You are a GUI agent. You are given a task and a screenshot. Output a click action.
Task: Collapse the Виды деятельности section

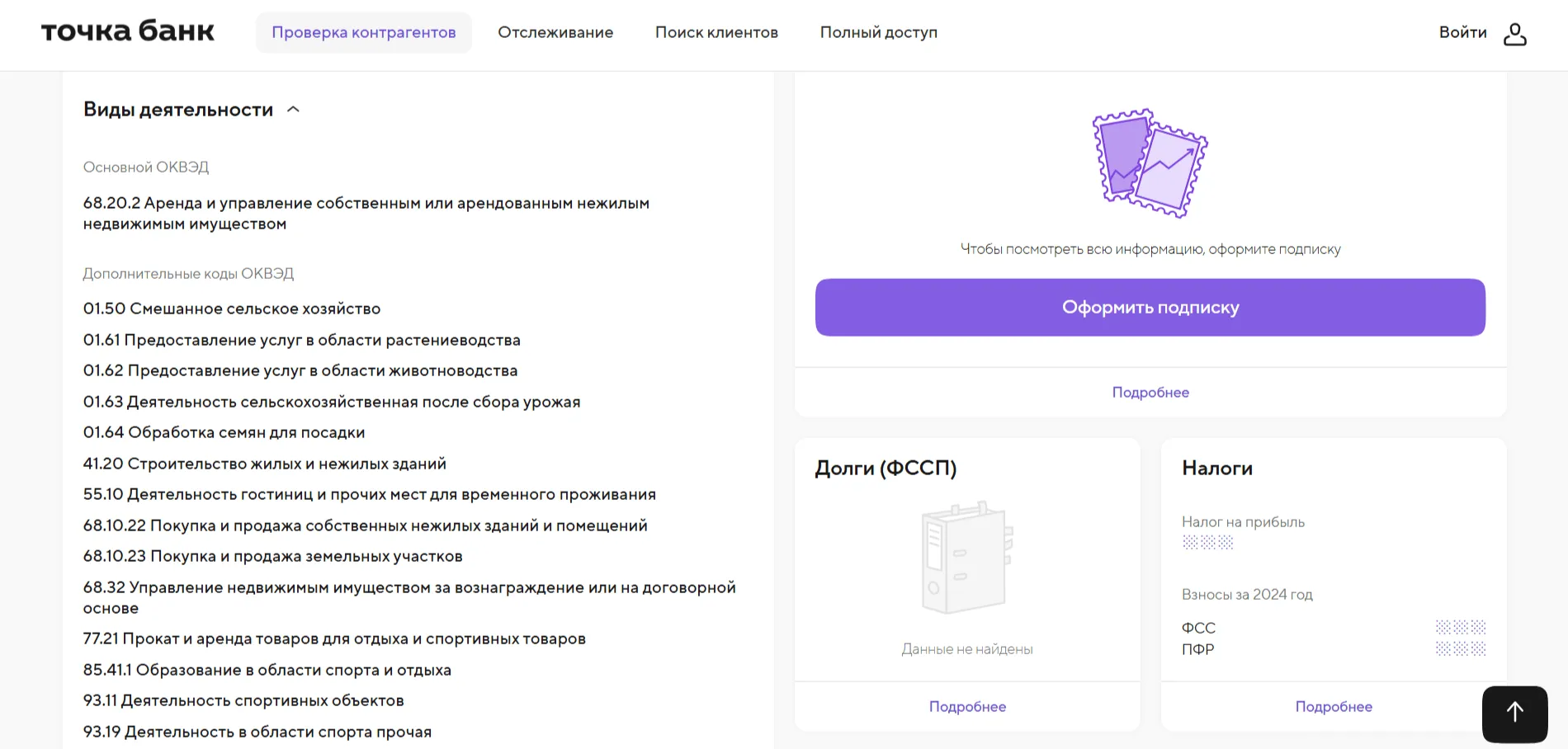[x=293, y=109]
